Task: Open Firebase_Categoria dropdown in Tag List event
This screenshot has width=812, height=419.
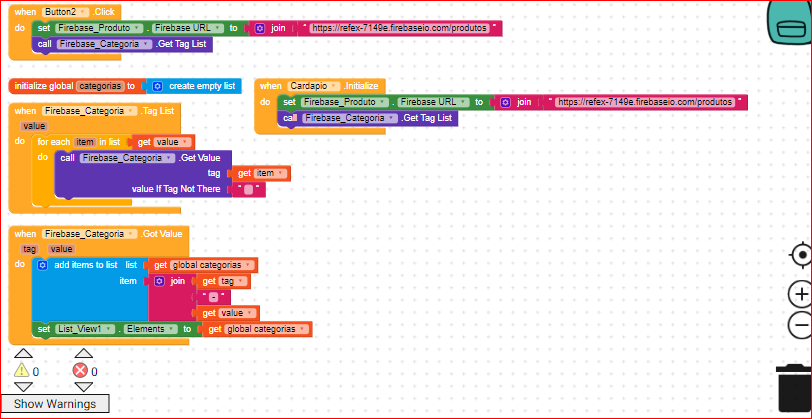Action: [x=89, y=111]
